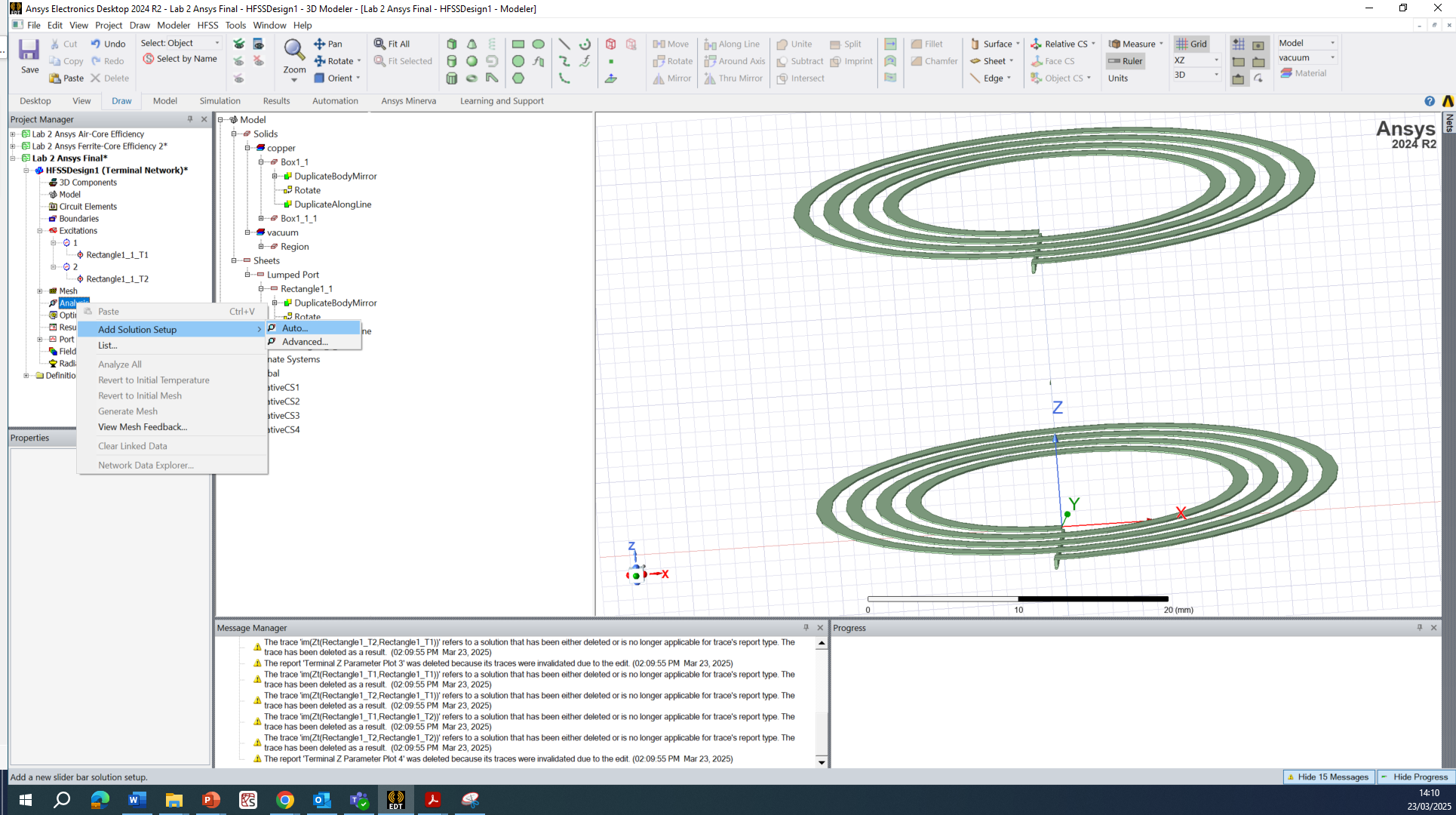Viewport: 1456px width, 815px height.
Task: Toggle the Ruler display button
Action: (x=1125, y=61)
